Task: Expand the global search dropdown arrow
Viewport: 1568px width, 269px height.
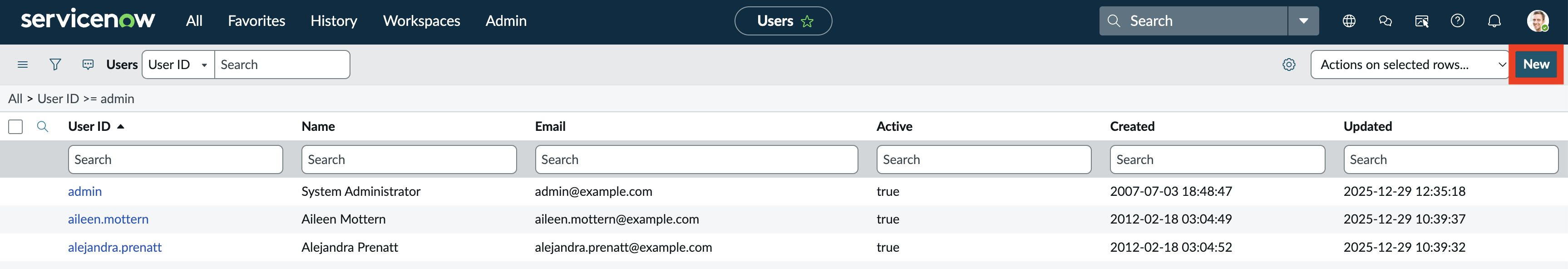Action: click(1303, 21)
